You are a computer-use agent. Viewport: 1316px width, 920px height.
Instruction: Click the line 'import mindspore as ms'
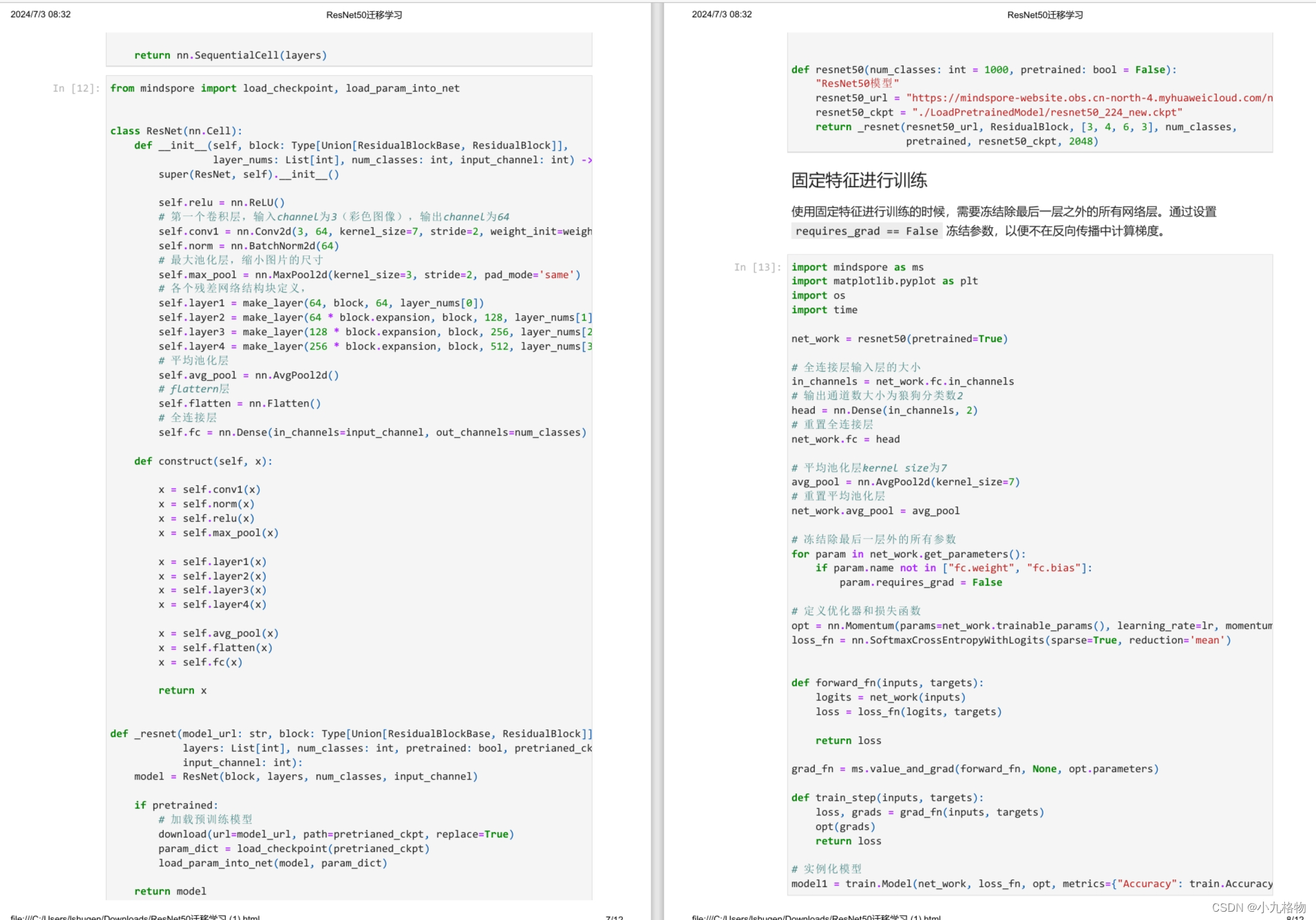point(858,267)
